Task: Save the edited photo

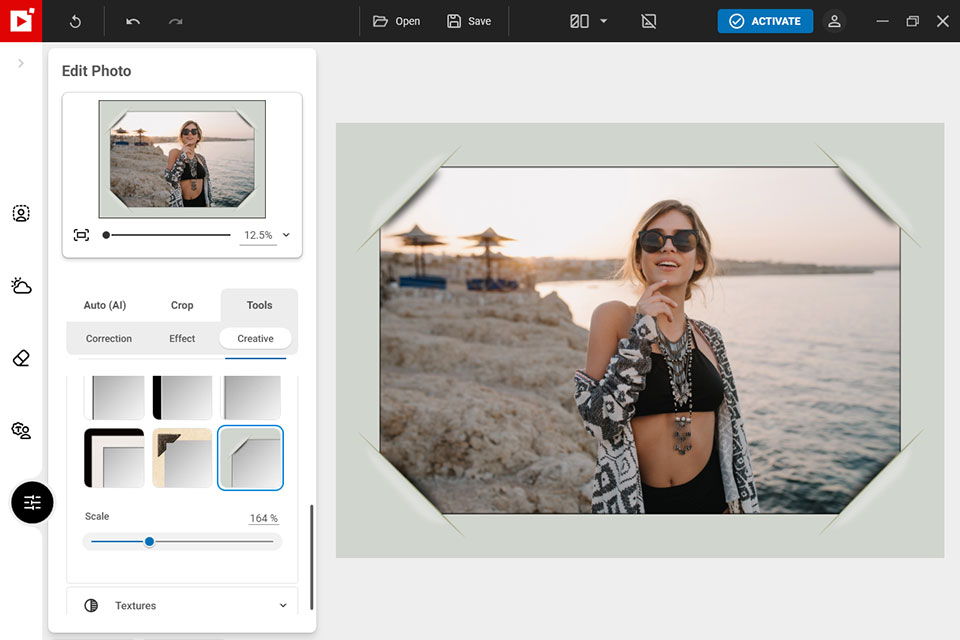Action: pyautogui.click(x=469, y=21)
